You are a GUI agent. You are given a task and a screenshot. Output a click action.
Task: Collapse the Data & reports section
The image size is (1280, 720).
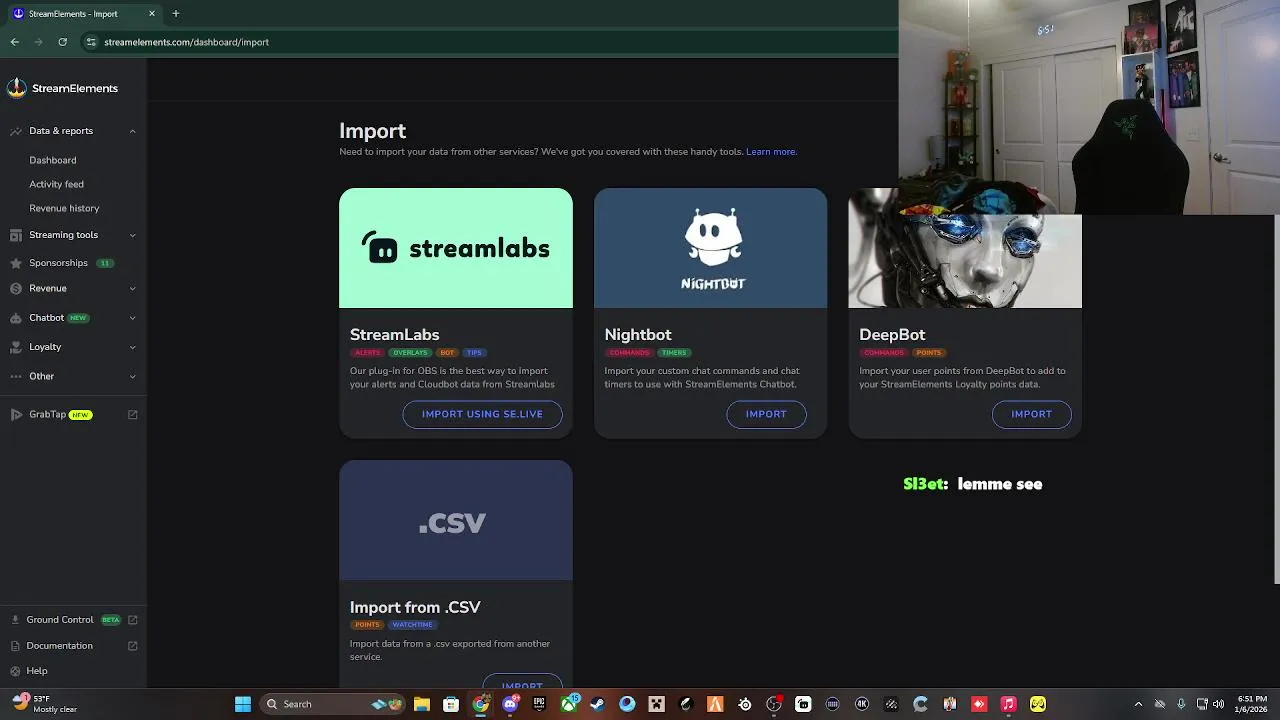132,131
